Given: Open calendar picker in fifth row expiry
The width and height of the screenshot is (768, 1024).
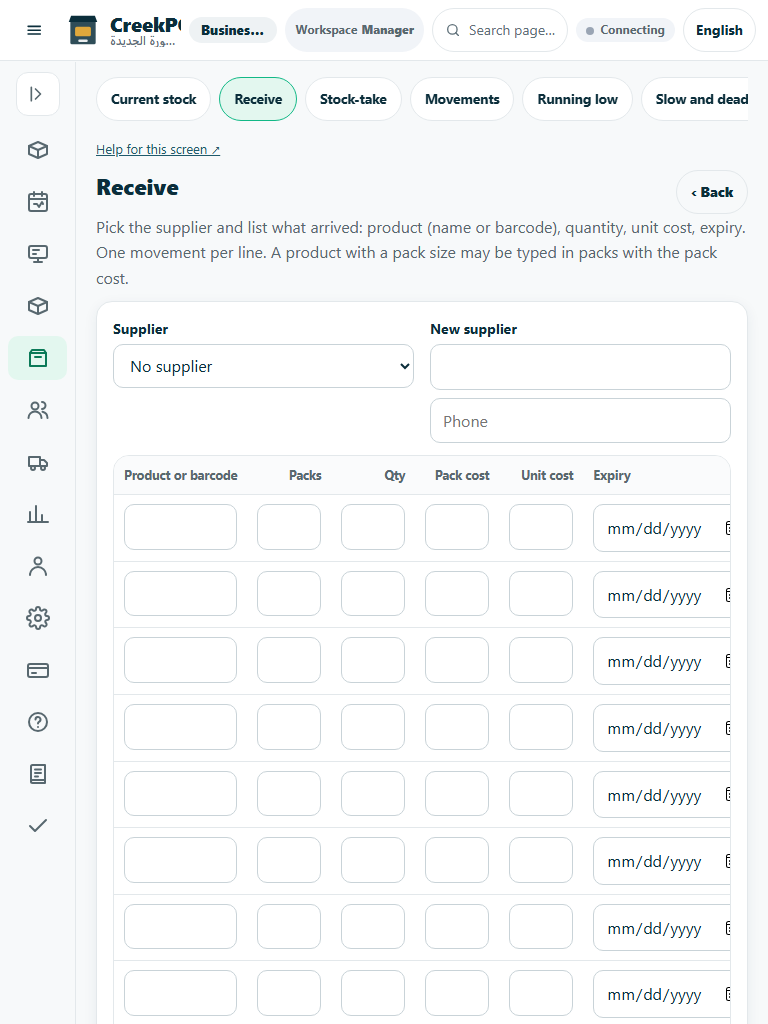Looking at the screenshot, I should pos(727,795).
